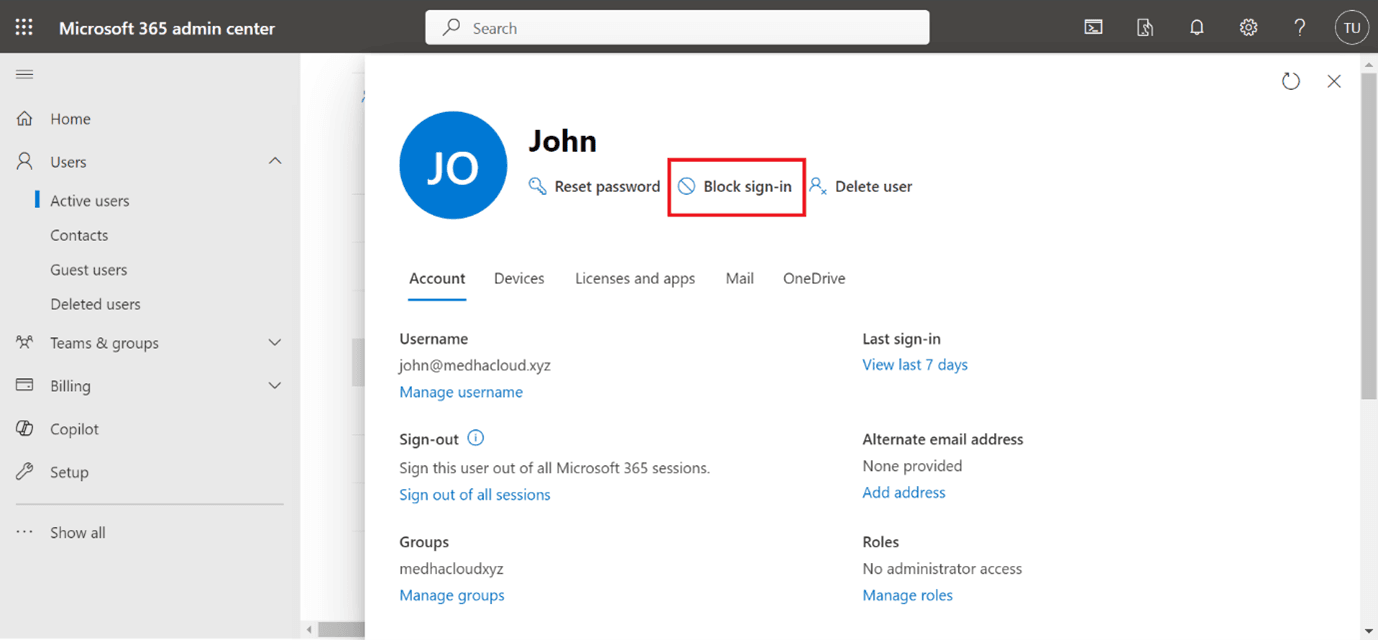This screenshot has width=1378, height=640.
Task: Select Sign out of all sessions
Action: (x=474, y=494)
